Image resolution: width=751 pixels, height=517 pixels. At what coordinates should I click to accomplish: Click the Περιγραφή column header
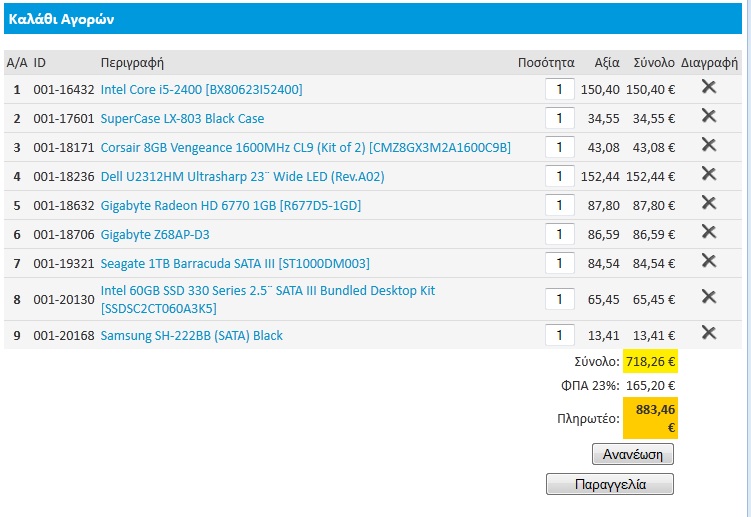132,63
